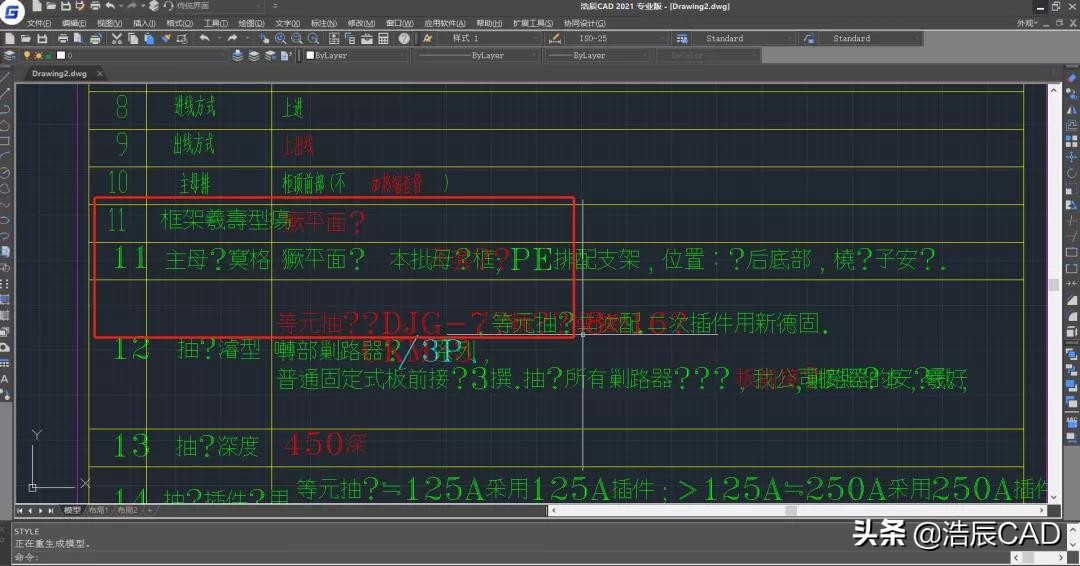Switch to the 布局1 layout tab
The image size is (1080, 566).
pos(98,510)
